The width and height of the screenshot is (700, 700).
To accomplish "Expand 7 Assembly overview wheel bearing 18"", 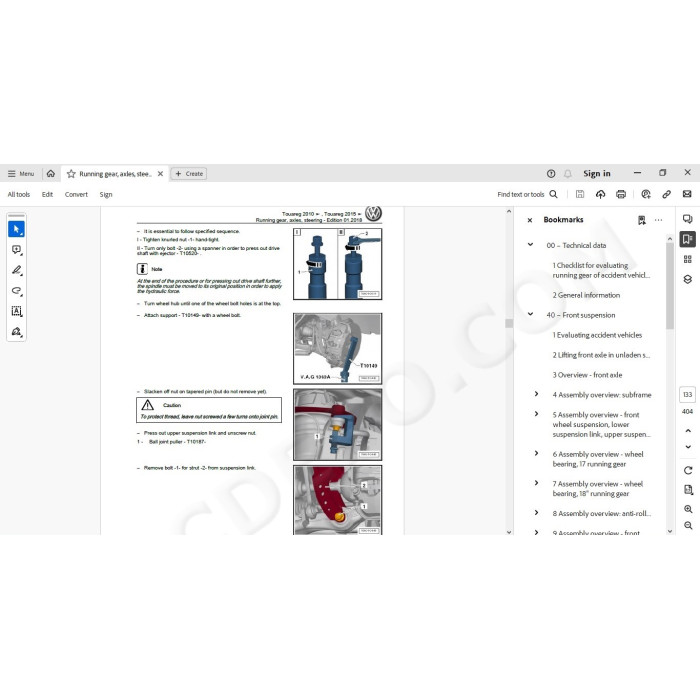I will coord(536,483).
